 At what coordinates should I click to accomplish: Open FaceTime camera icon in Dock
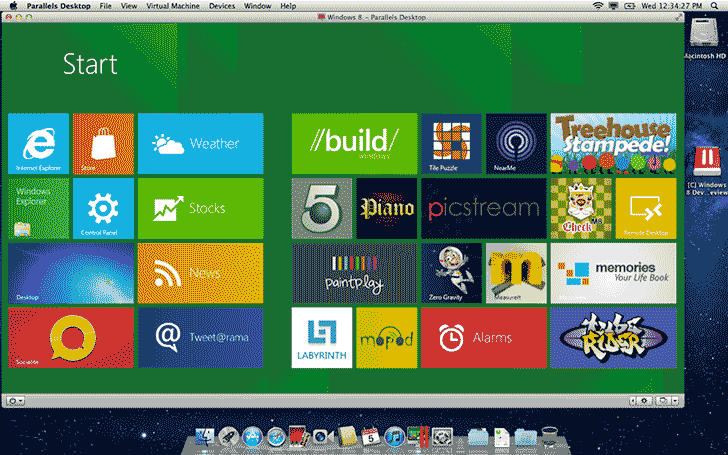coord(322,437)
